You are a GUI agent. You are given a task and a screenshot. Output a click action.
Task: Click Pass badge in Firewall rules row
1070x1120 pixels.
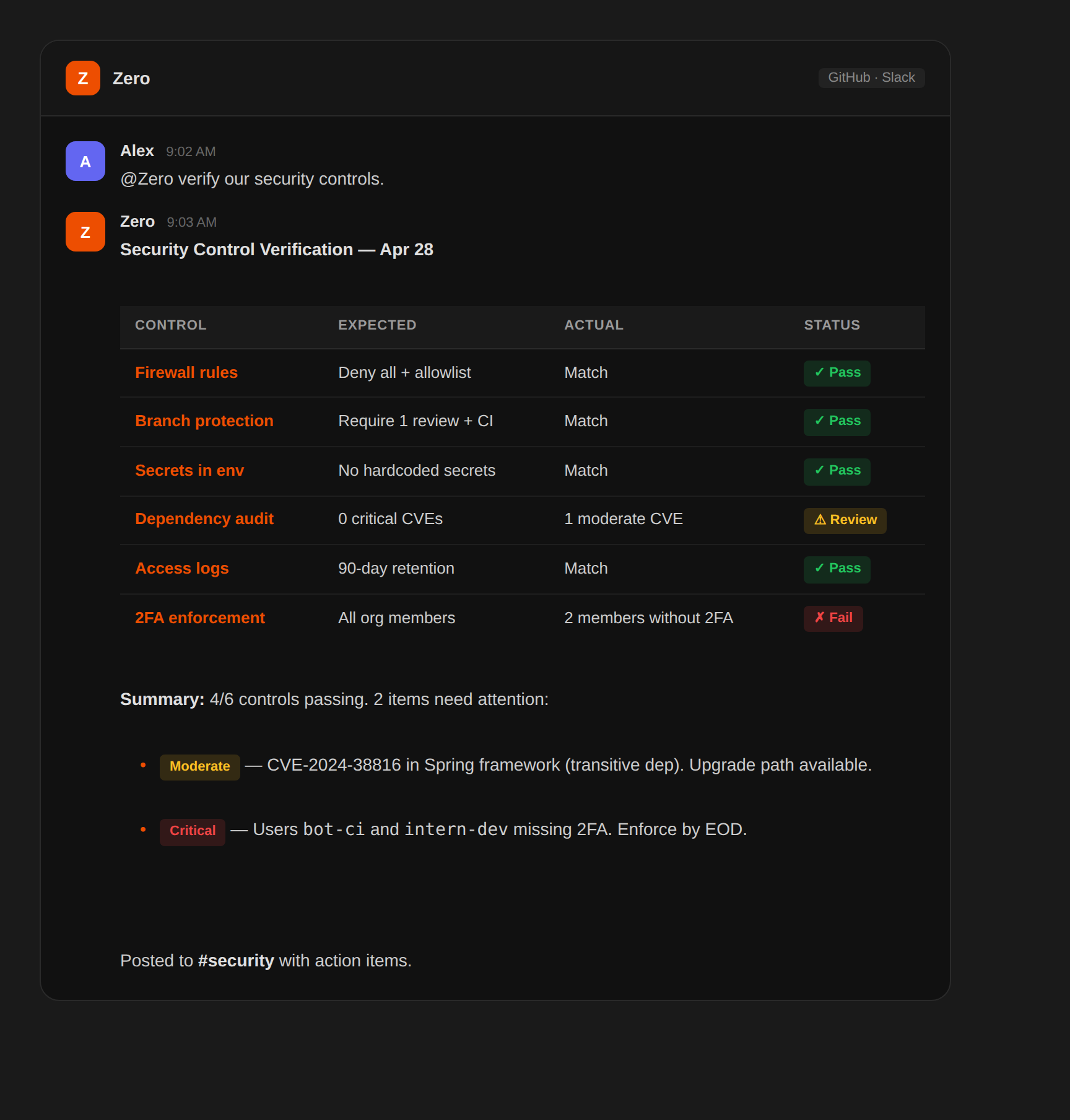tap(837, 372)
